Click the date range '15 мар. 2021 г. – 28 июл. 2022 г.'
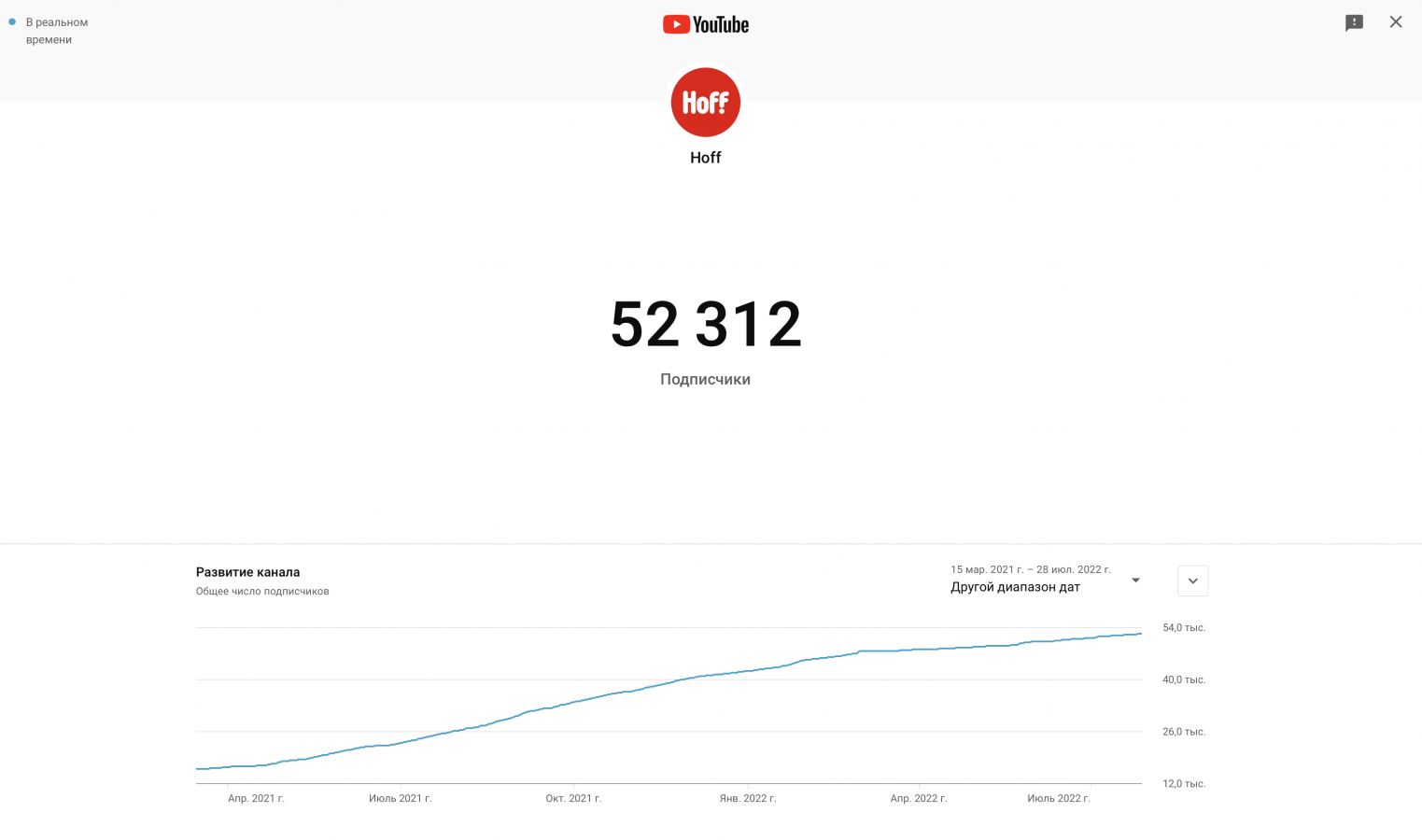This screenshot has width=1422, height=840. [1031, 569]
